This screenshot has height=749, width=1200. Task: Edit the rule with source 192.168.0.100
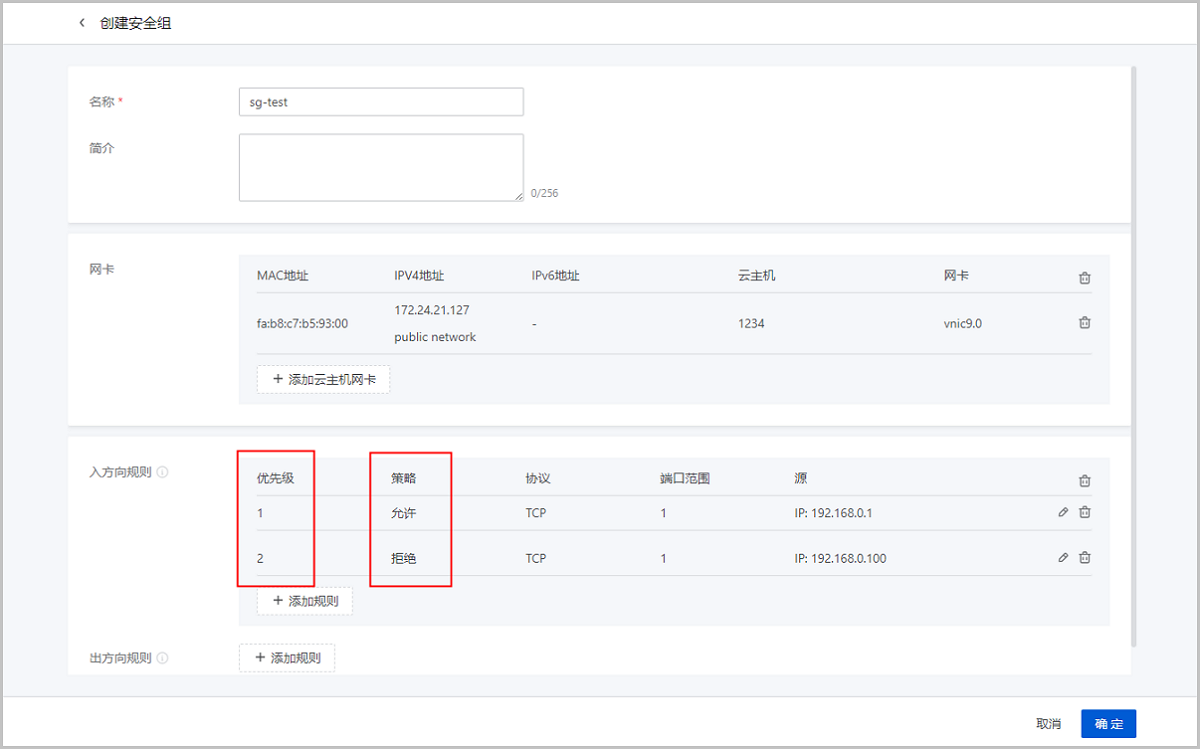click(1063, 558)
